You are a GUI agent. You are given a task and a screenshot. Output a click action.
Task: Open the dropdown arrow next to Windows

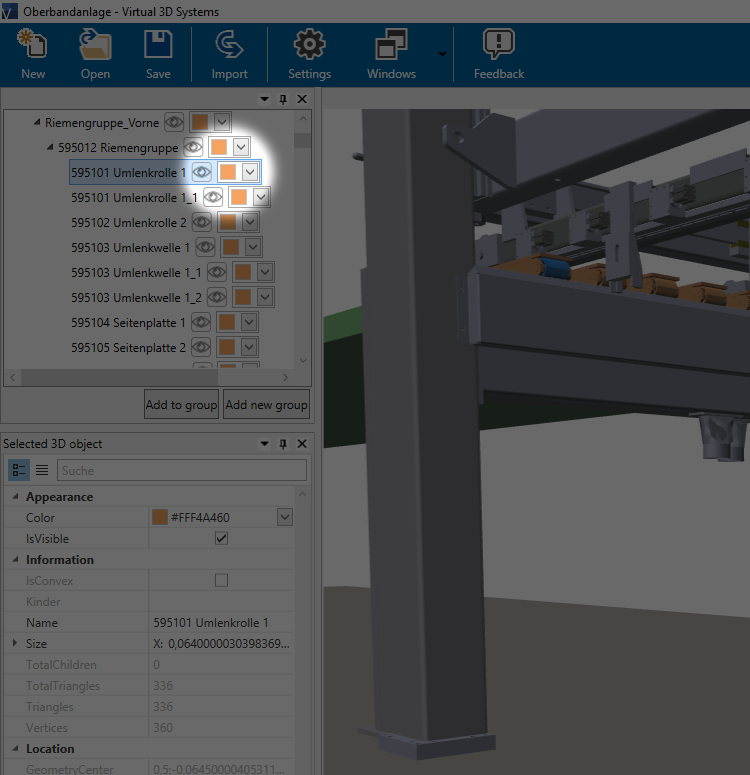click(442, 54)
